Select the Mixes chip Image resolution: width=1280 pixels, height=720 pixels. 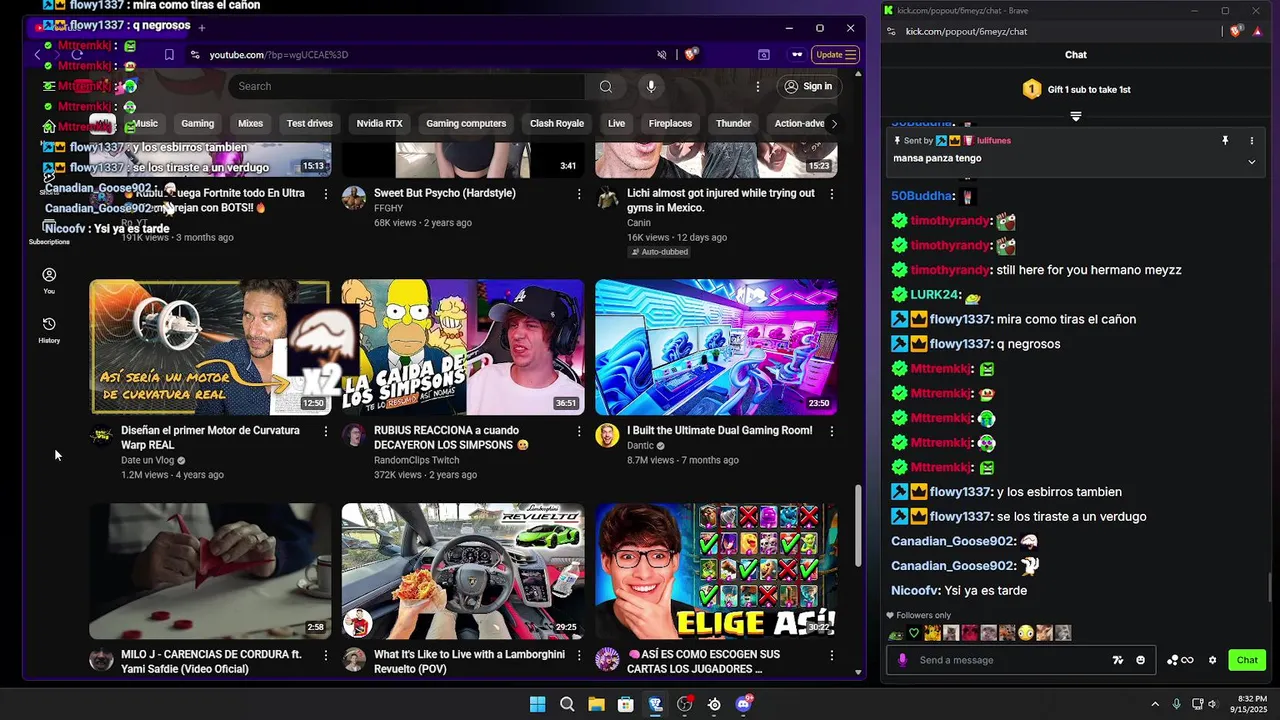(251, 123)
